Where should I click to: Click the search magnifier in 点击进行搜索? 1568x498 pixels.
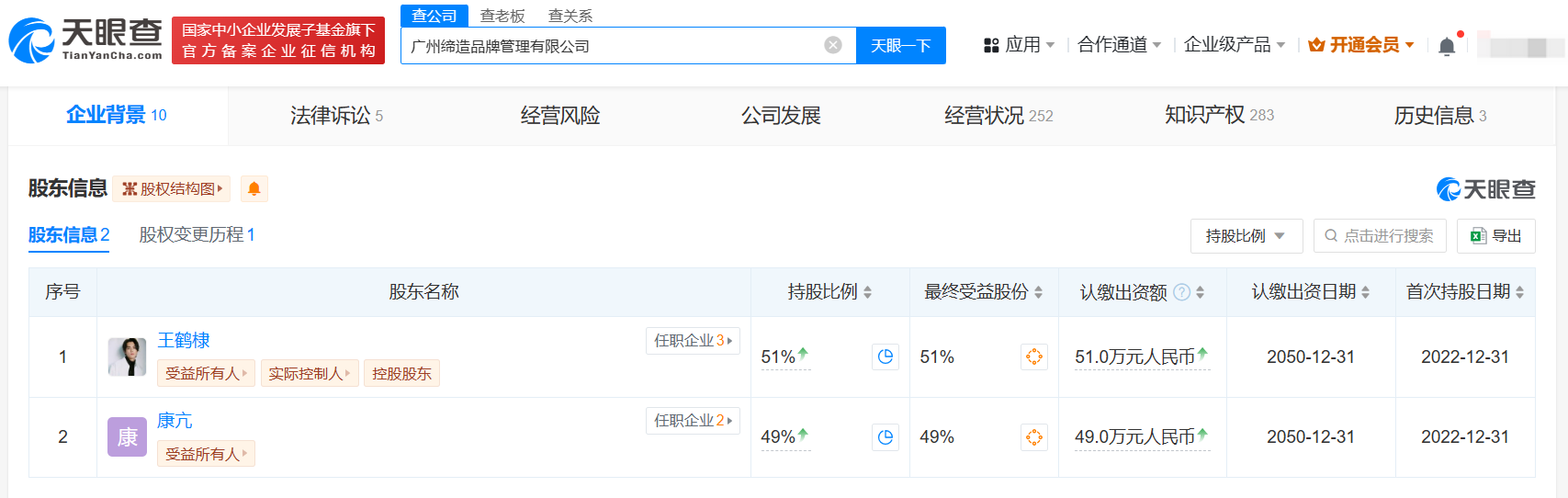1331,236
